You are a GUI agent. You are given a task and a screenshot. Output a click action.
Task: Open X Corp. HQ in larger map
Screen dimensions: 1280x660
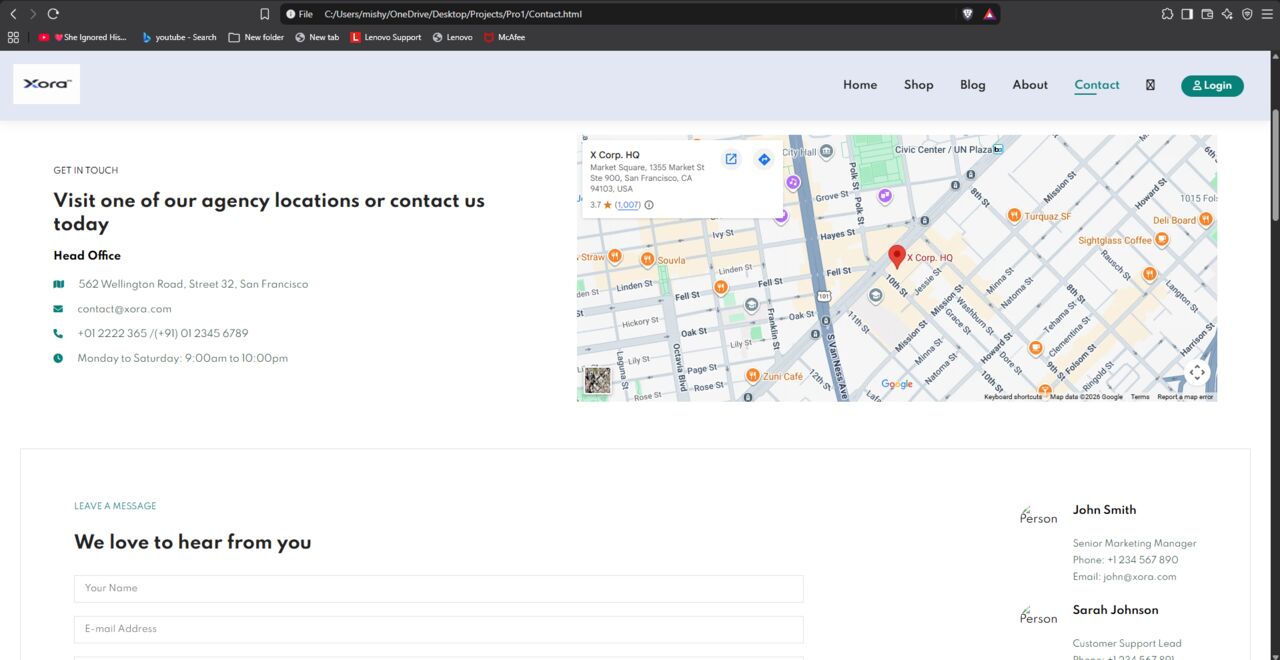(731, 159)
